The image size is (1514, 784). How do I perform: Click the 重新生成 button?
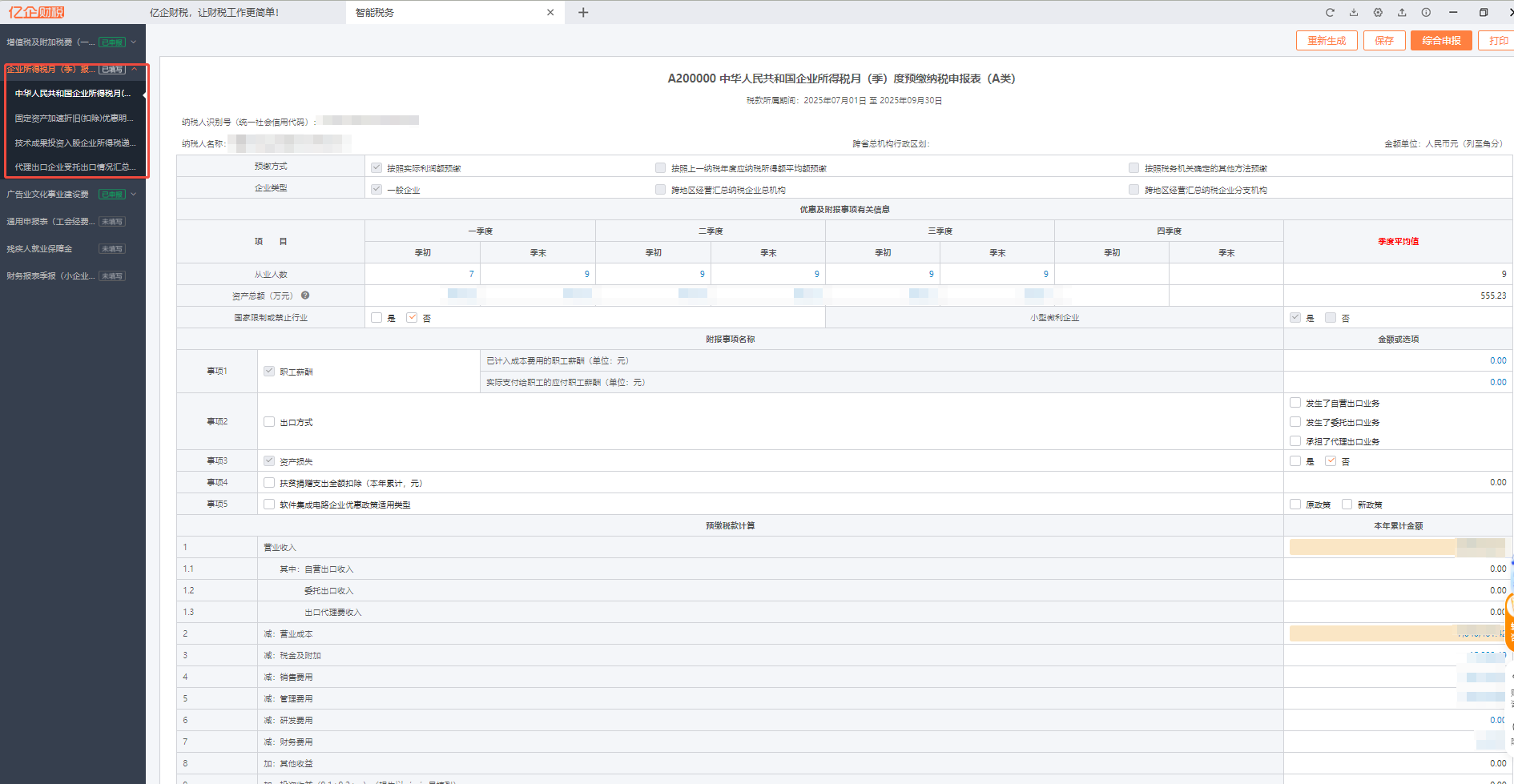click(1327, 40)
